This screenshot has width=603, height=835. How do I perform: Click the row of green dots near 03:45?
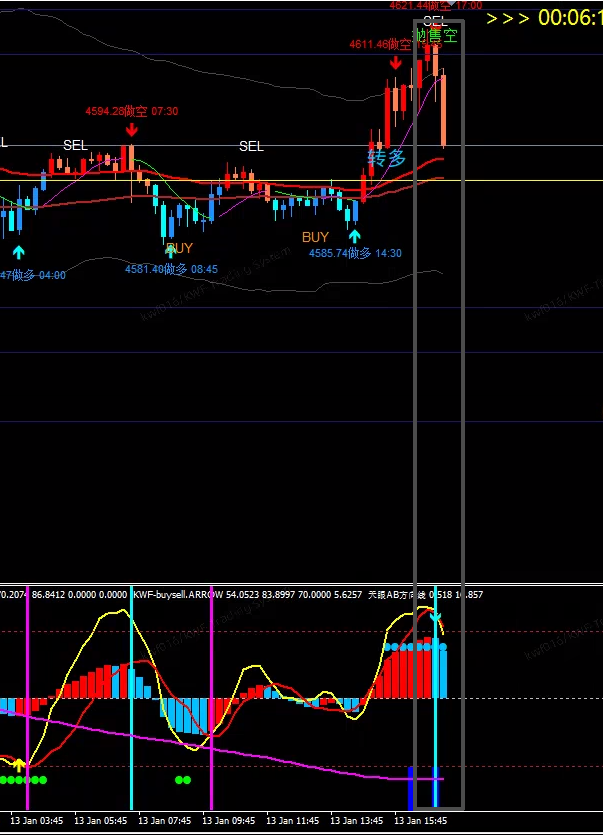point(23,780)
